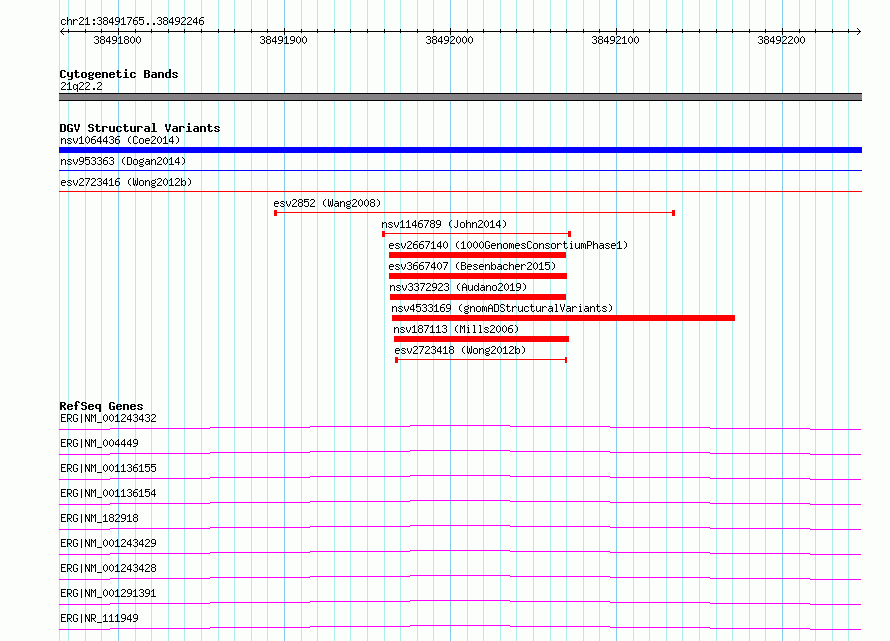This screenshot has height=641, width=890.
Task: Open the ERG|NM_001243432 transcript label
Action: (x=108, y=418)
